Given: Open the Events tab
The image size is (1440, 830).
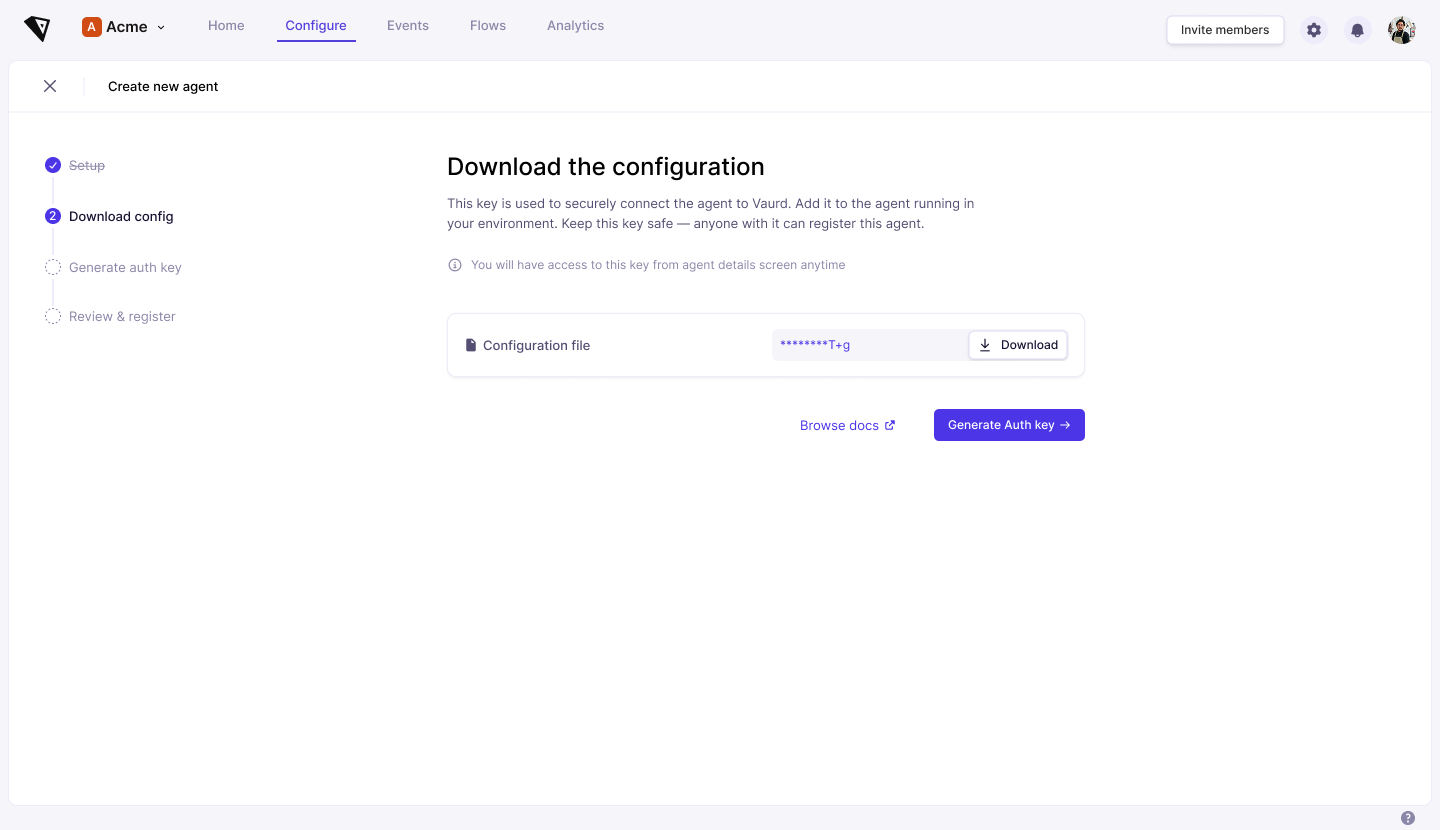Looking at the screenshot, I should click(x=408, y=26).
